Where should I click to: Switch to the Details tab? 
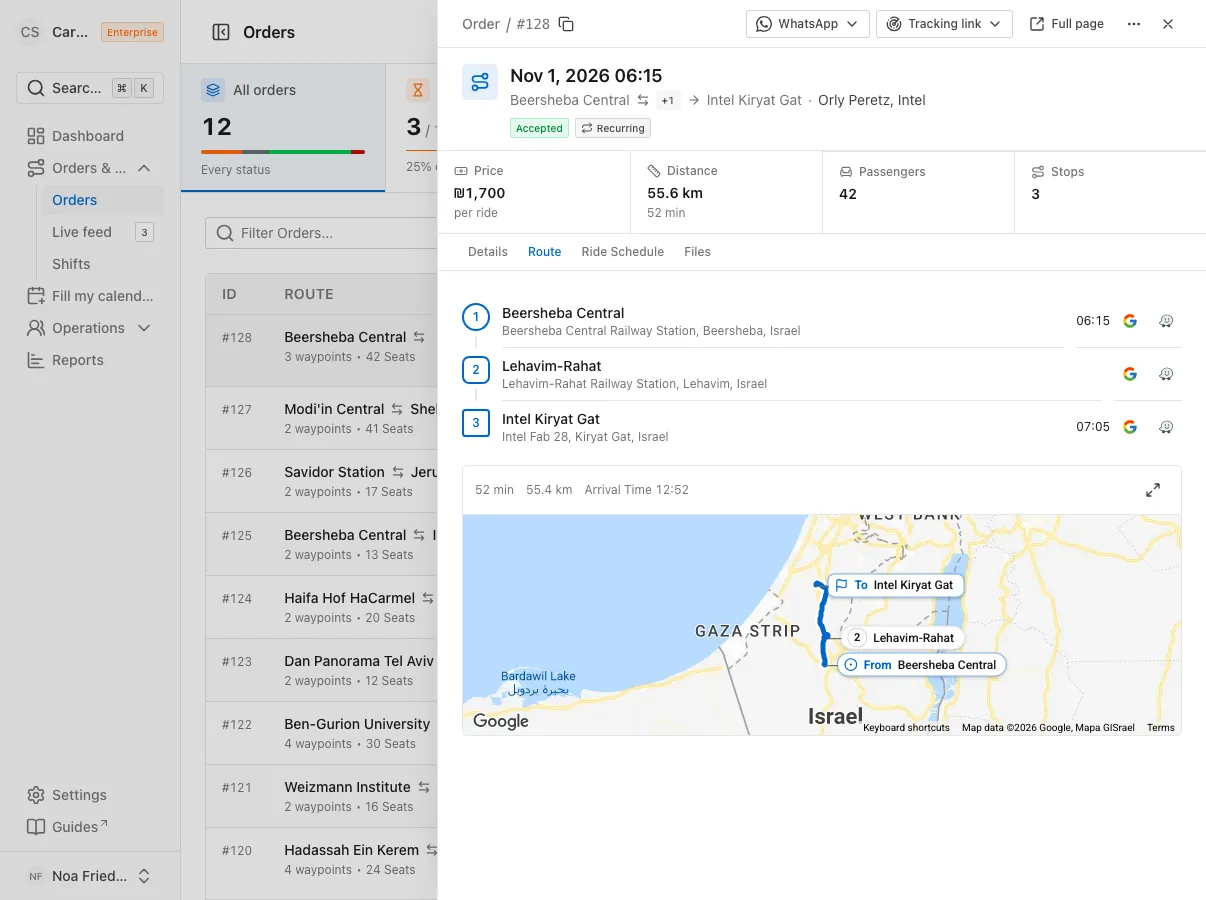tap(488, 252)
